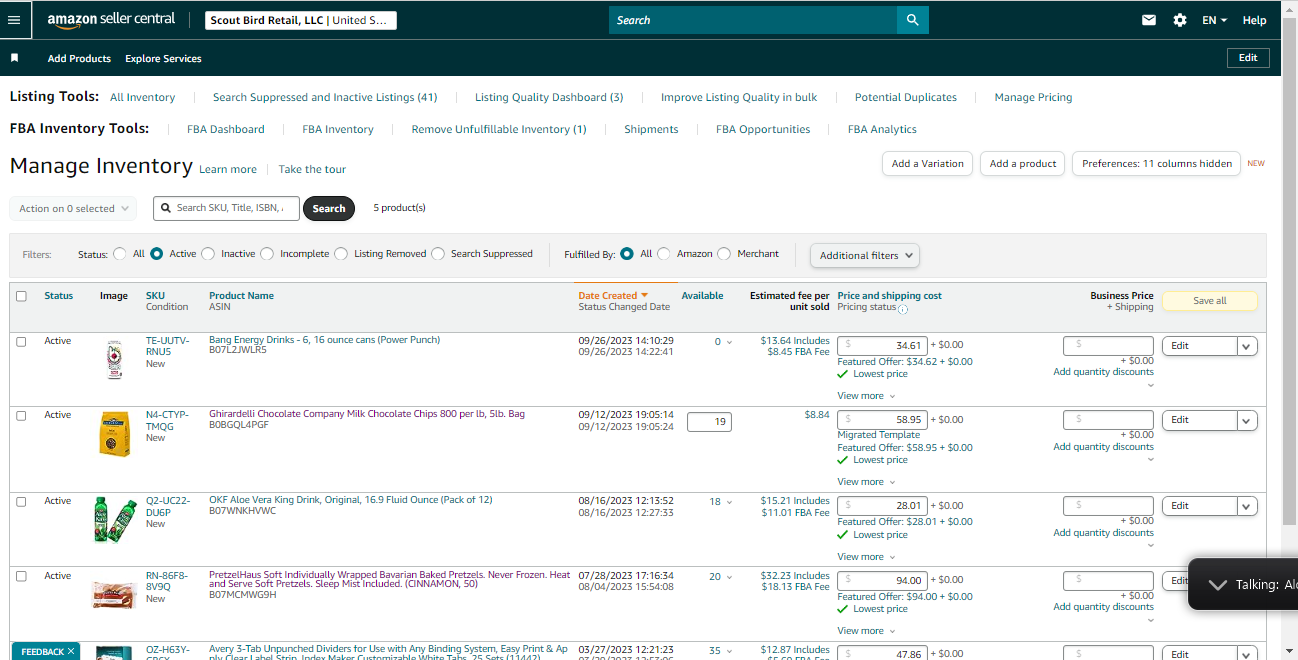Click the search magnifier button
The height and width of the screenshot is (660, 1298).
(912, 20)
